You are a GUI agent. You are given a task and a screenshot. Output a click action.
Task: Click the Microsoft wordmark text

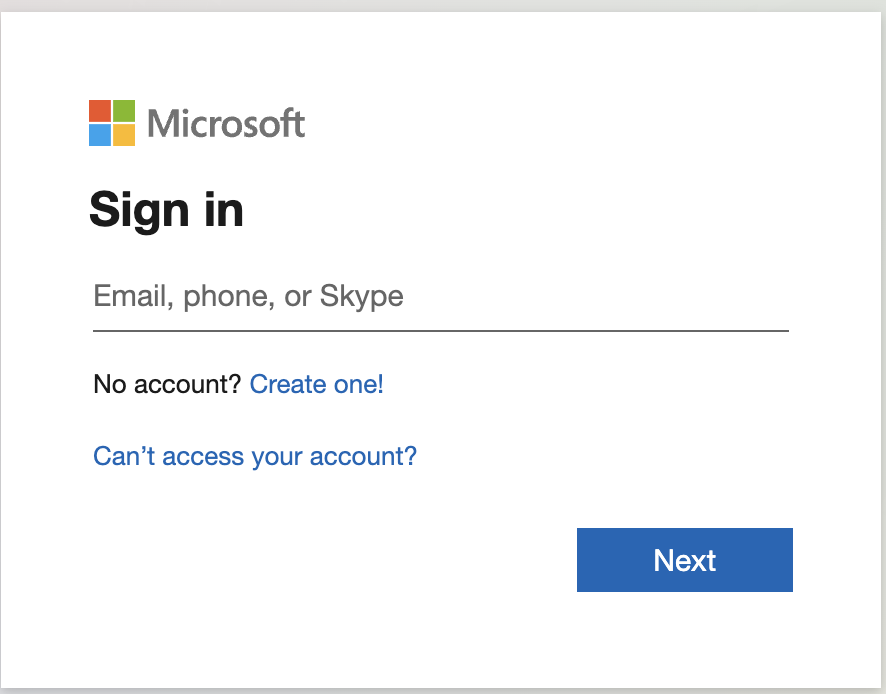(225, 123)
